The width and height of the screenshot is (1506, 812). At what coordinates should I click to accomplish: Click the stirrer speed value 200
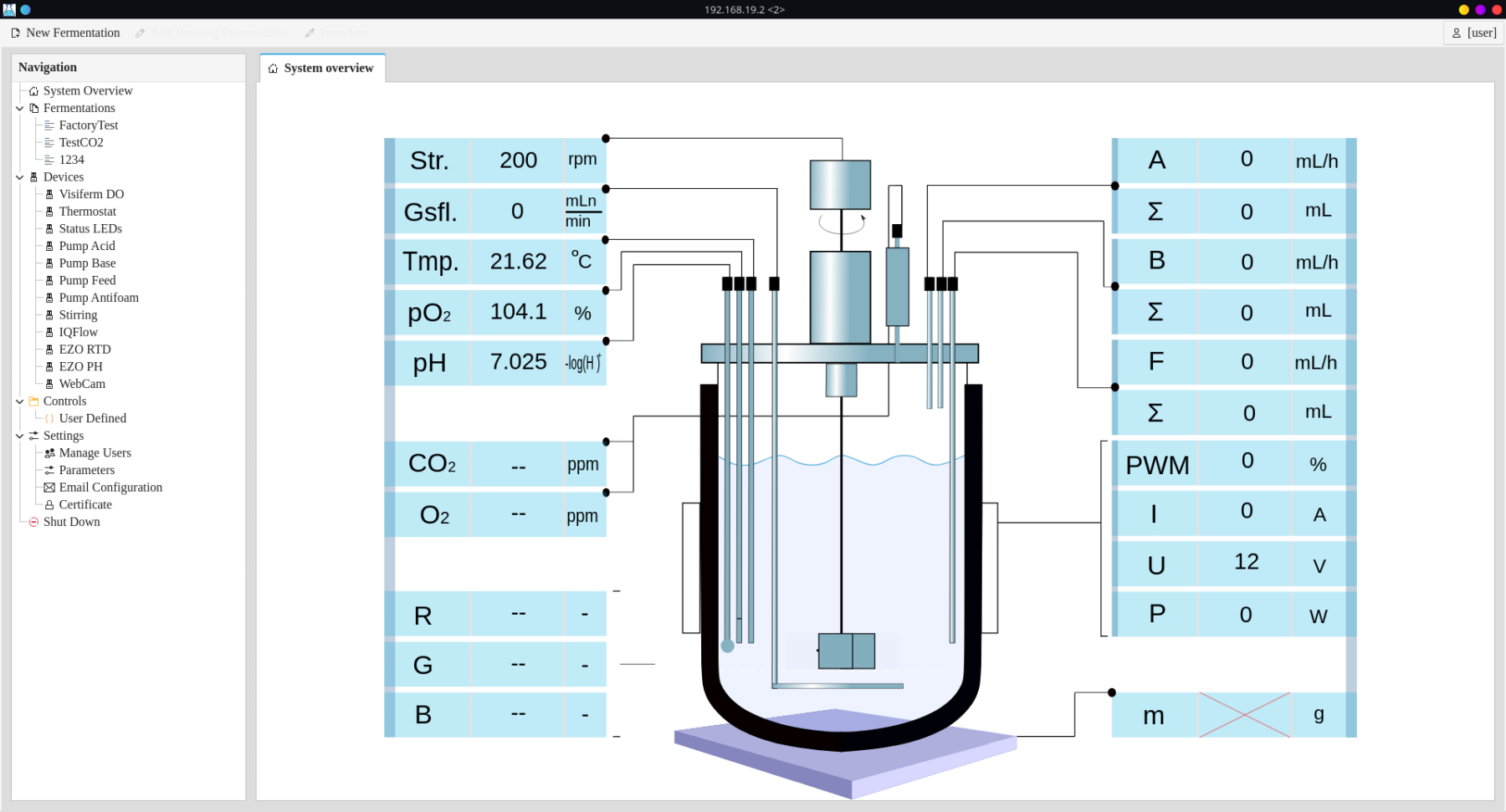518,161
